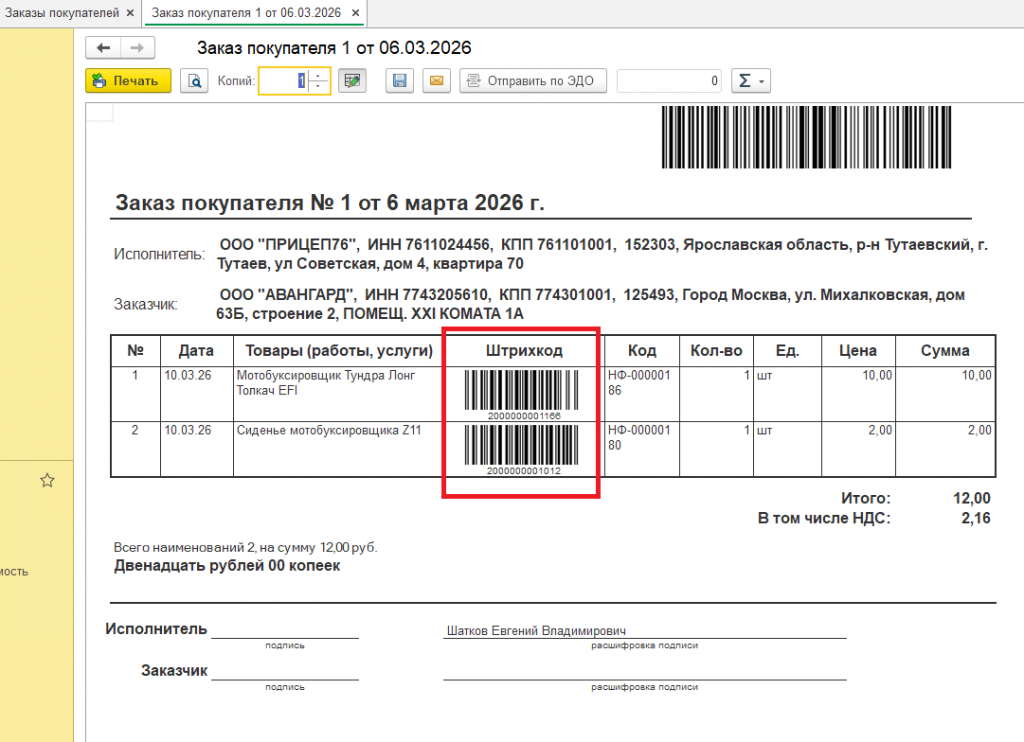Click the sum field showing 0
The height and width of the screenshot is (742, 1024).
tap(669, 81)
